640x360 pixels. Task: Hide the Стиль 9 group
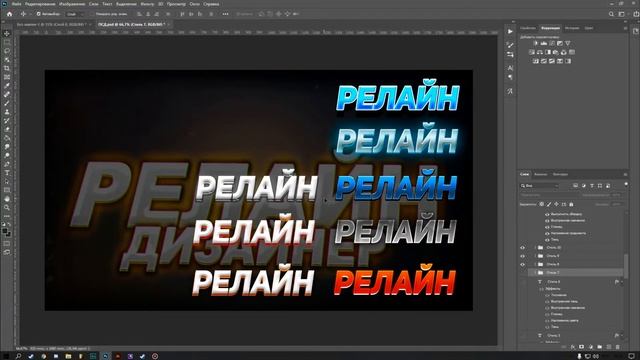click(522, 256)
